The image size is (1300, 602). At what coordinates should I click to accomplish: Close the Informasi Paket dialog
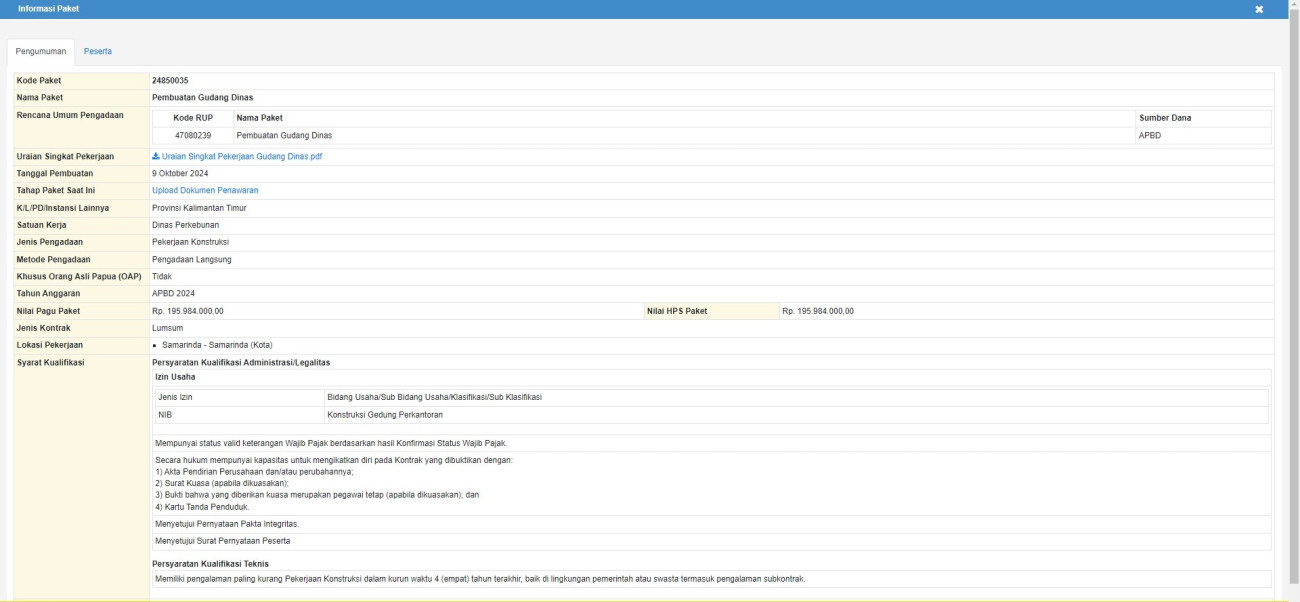(1259, 9)
